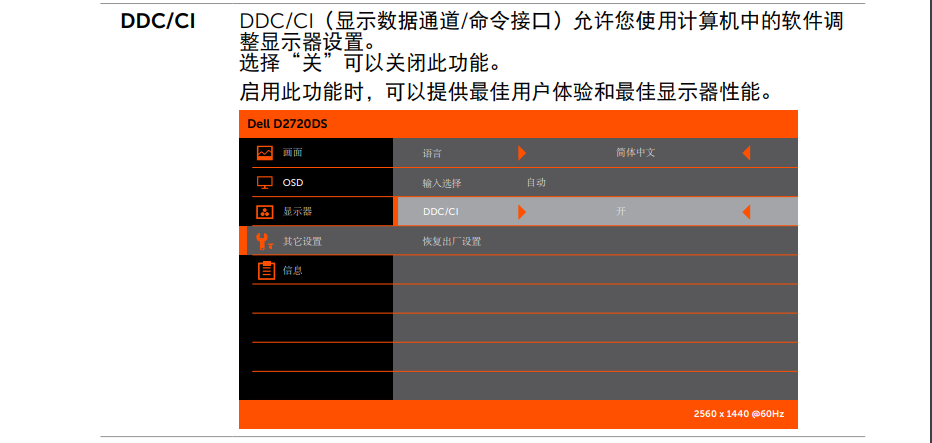The image size is (932, 443).
Task: Click the 其它设置 wrench icon
Action: (x=264, y=241)
